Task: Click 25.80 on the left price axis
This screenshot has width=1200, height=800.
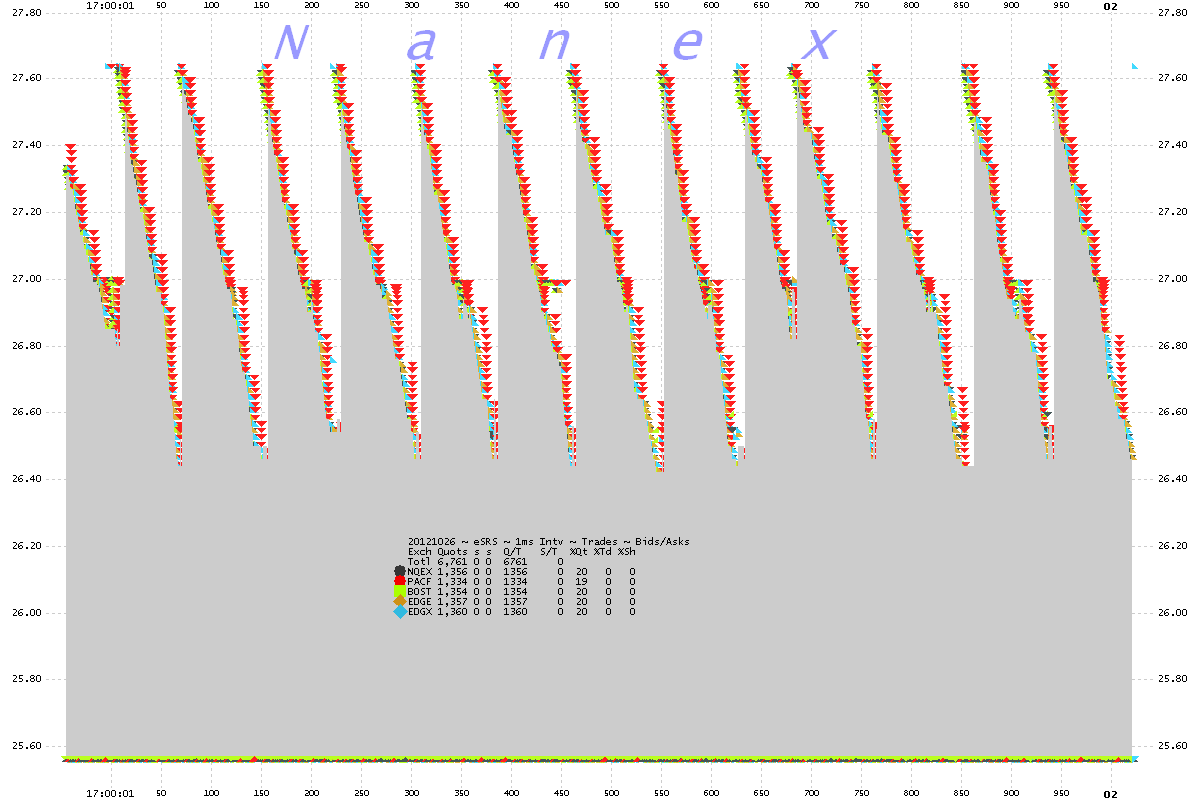Action: [25, 679]
